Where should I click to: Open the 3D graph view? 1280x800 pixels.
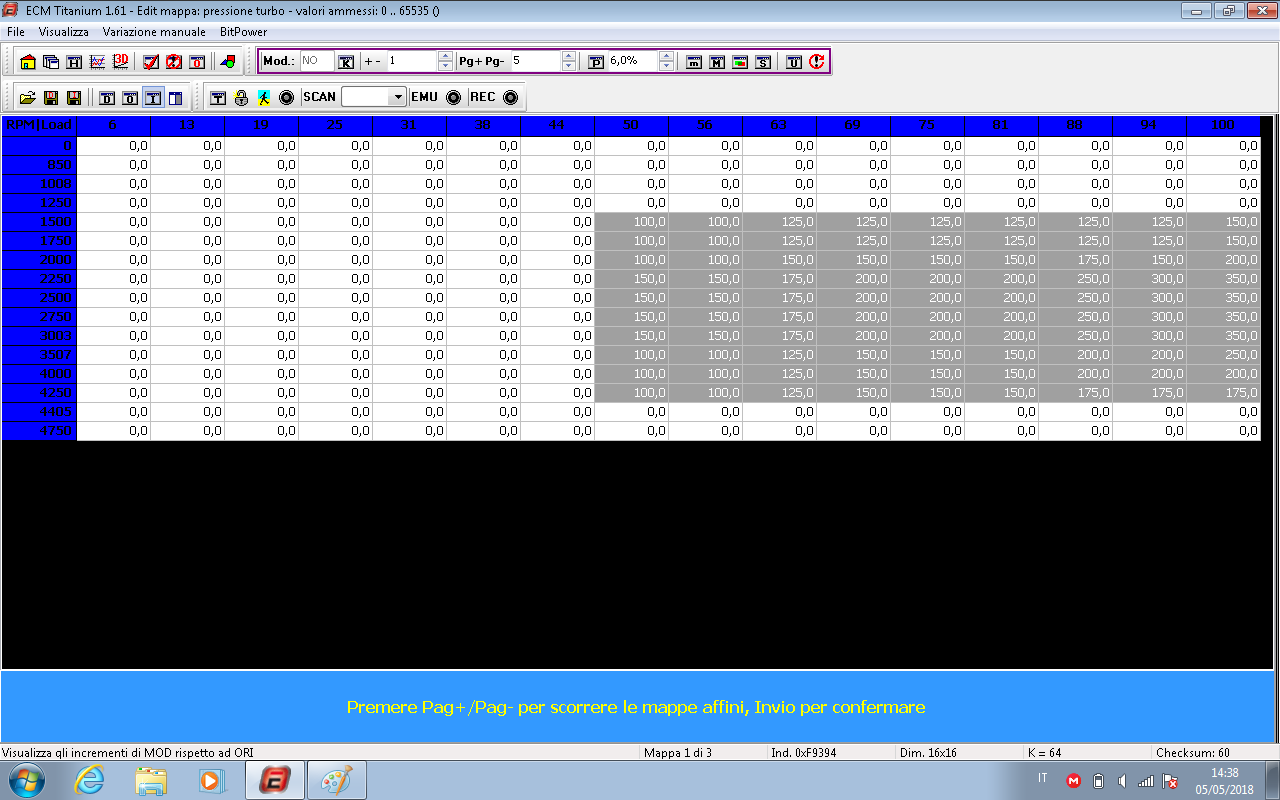120,62
